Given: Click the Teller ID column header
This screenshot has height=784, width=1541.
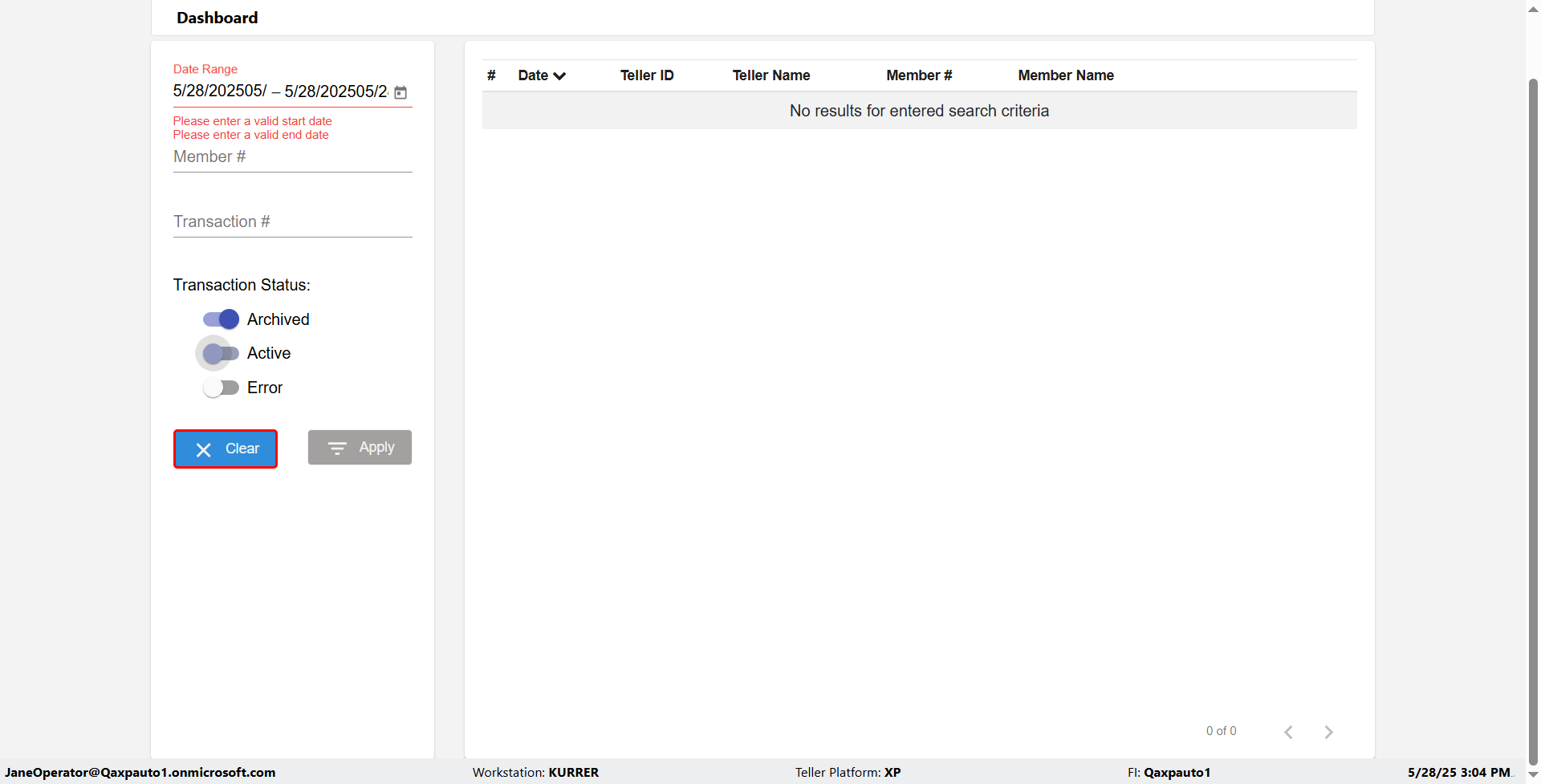Looking at the screenshot, I should coord(647,75).
